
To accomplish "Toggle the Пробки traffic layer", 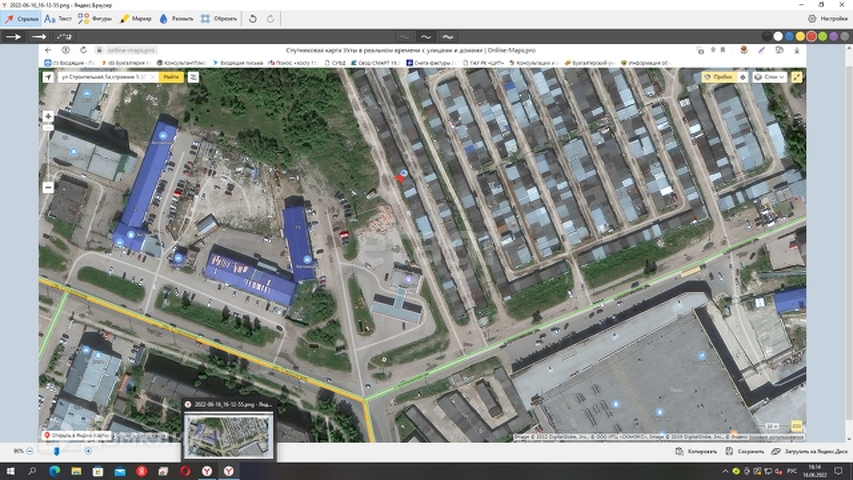I will (x=719, y=76).
